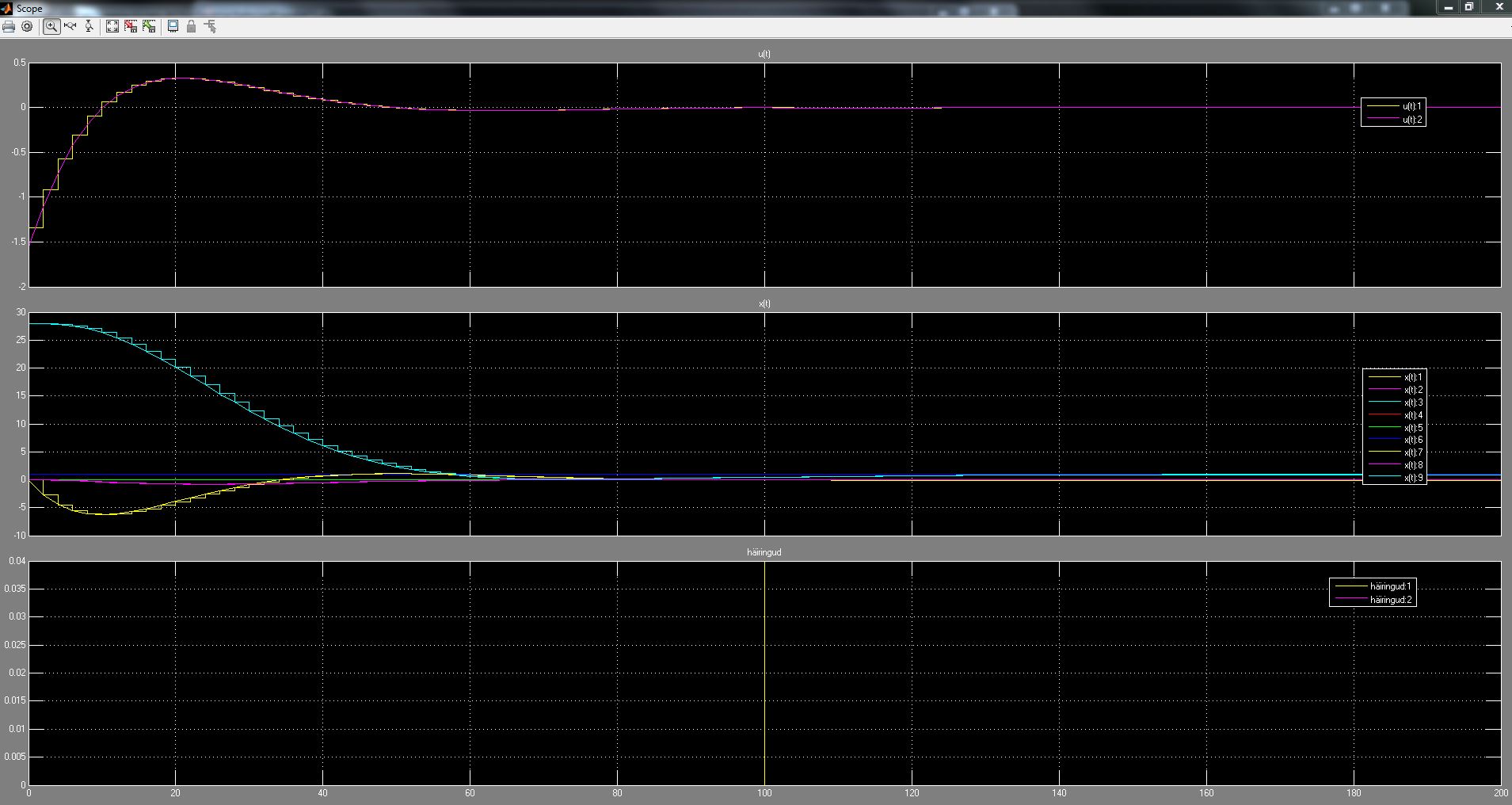Select legend entry häiringud:1
Image resolution: width=1512 pixels, height=805 pixels.
click(x=1373, y=586)
